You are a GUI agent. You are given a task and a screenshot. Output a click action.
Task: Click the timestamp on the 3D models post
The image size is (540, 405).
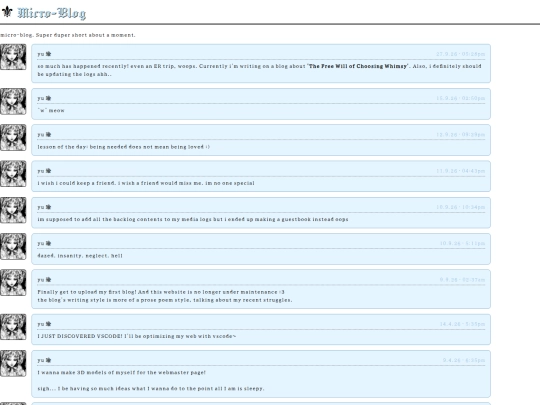coord(464,361)
